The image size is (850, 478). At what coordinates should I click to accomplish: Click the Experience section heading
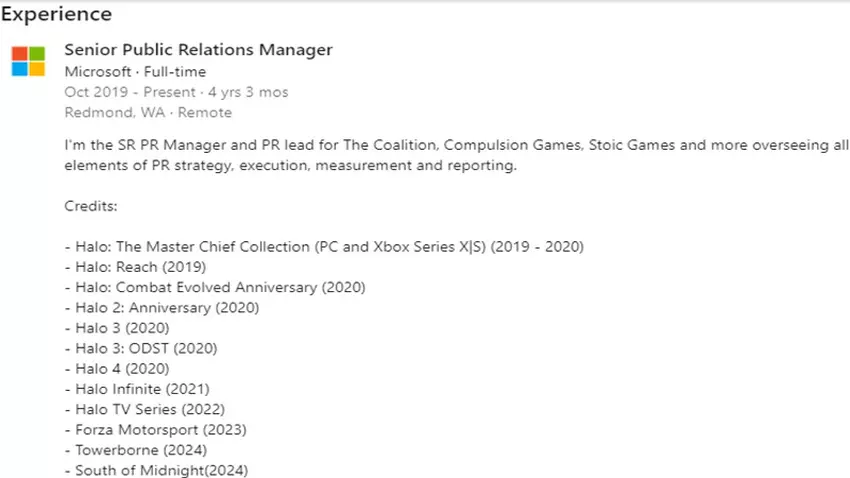click(56, 15)
